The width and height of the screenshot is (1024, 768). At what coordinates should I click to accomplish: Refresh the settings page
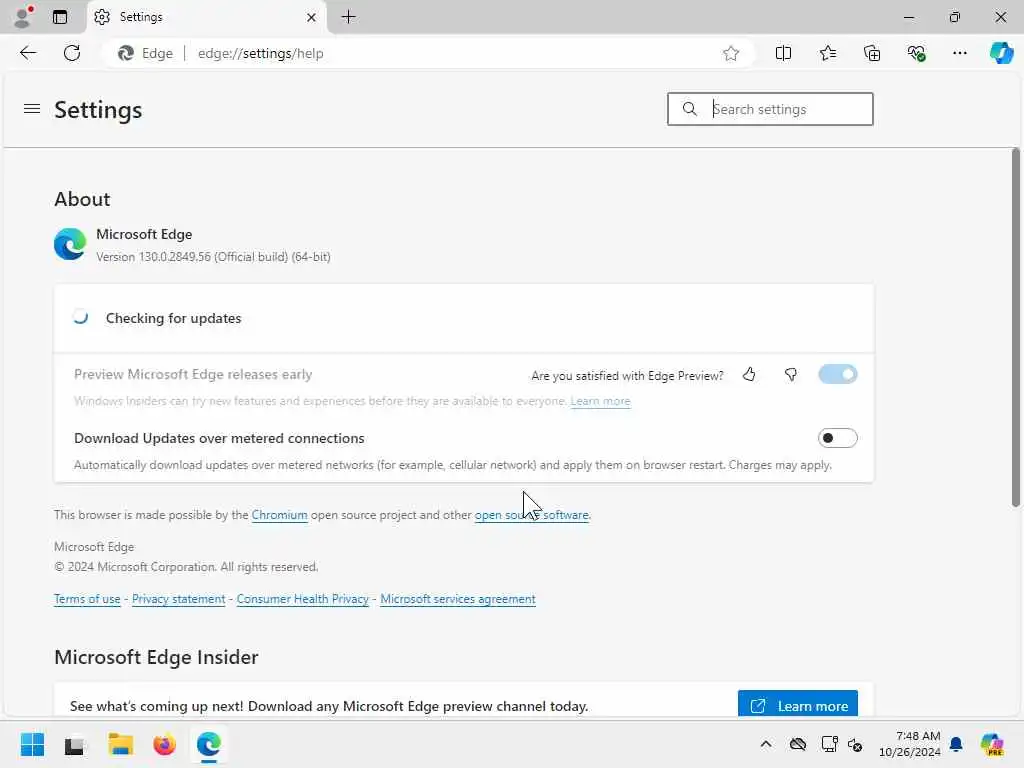pos(72,53)
